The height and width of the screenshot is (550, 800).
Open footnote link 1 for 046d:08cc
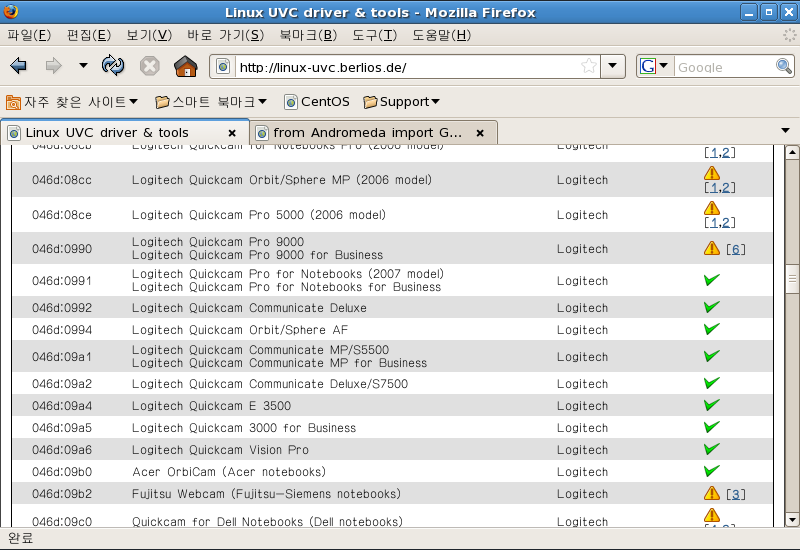point(714,188)
